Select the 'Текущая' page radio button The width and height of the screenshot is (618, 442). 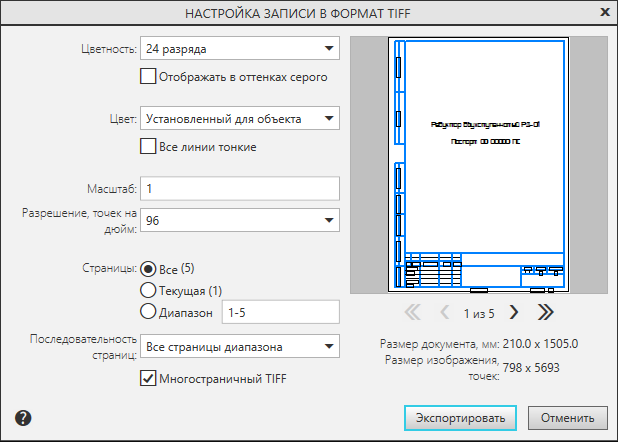(x=149, y=290)
